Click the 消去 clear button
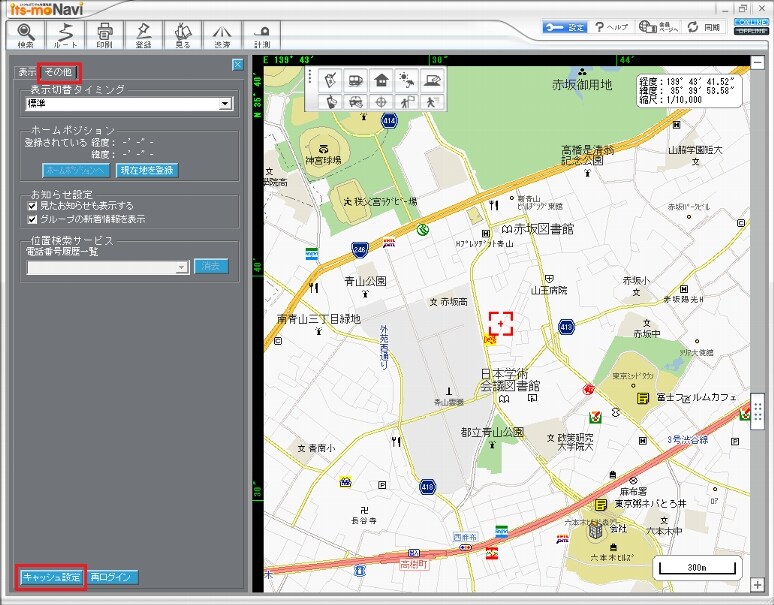The image size is (774, 605). point(211,266)
